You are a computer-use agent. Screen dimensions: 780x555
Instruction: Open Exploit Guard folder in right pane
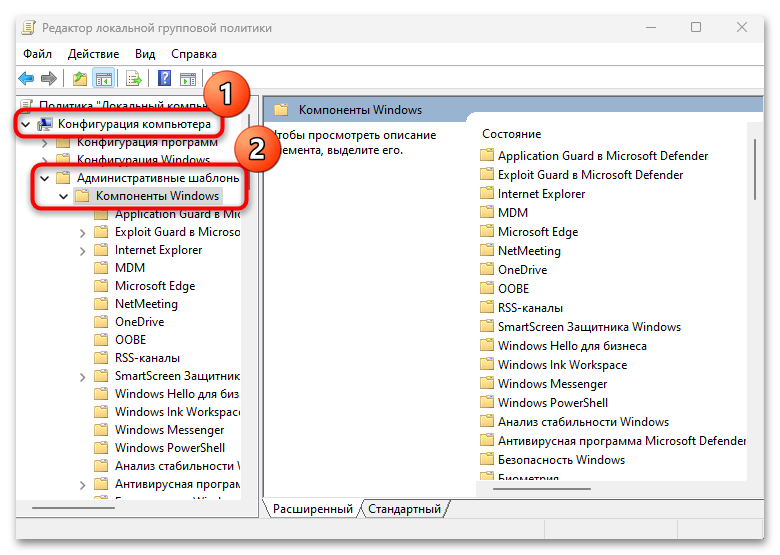tap(590, 175)
